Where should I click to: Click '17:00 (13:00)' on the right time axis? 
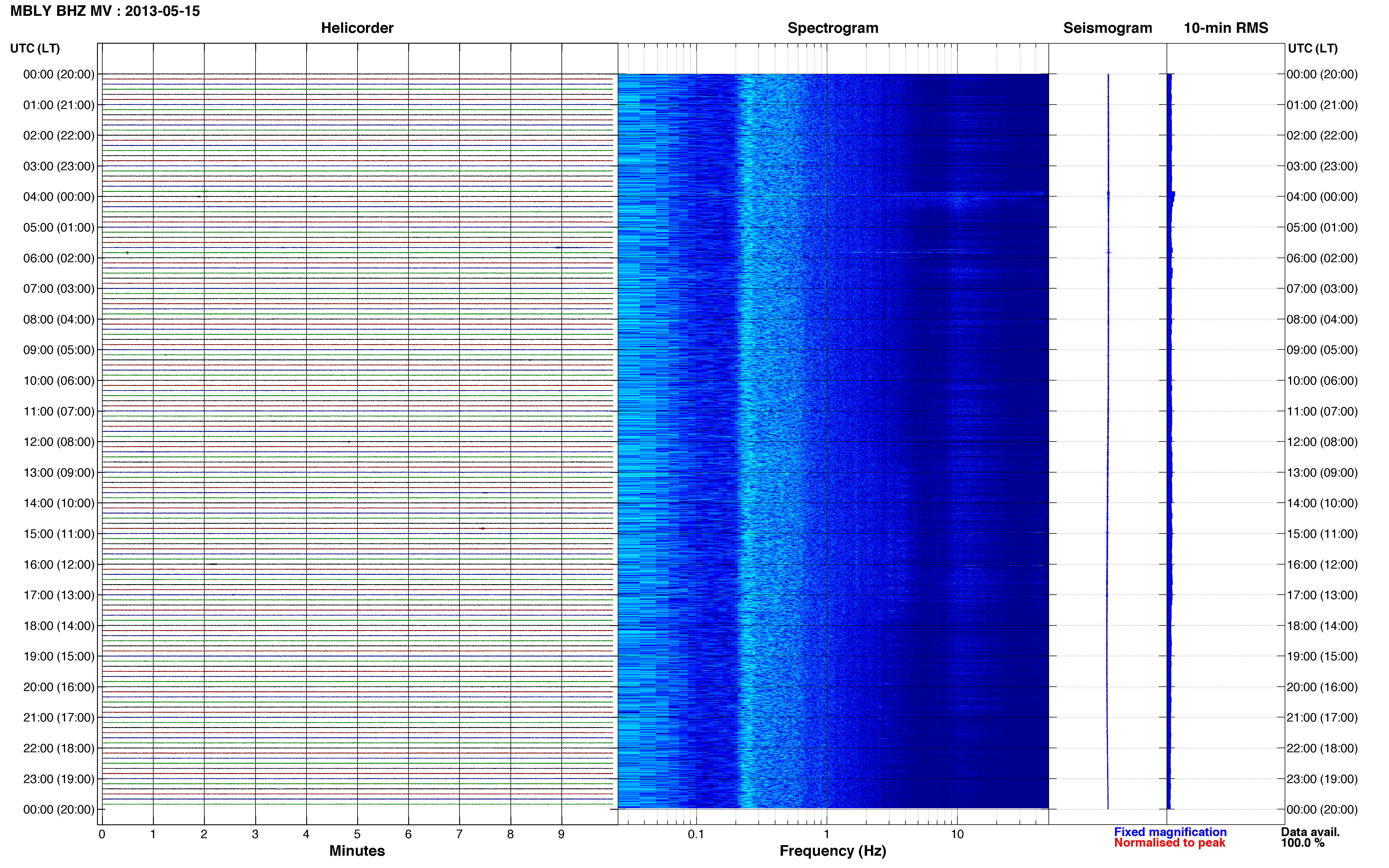tap(1322, 595)
